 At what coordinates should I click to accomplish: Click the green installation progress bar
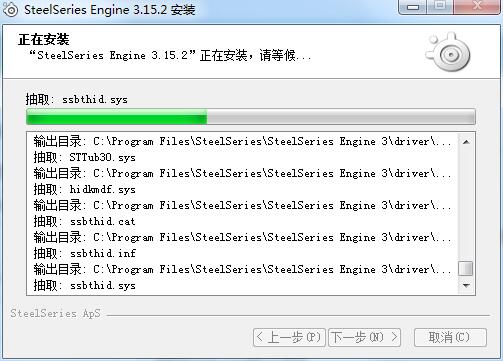coord(251,116)
